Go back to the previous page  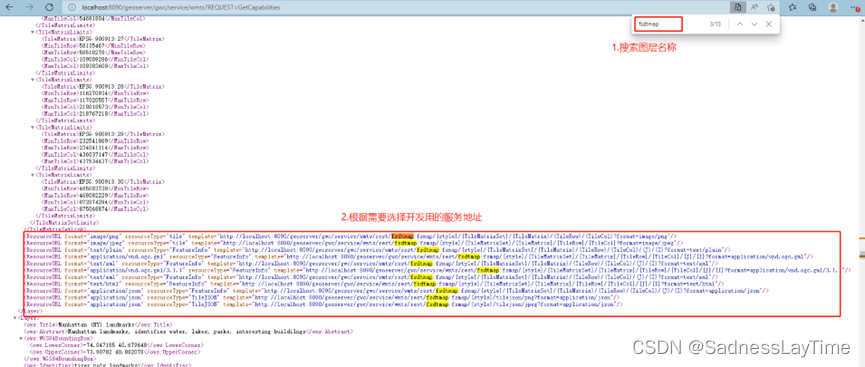[10, 7]
